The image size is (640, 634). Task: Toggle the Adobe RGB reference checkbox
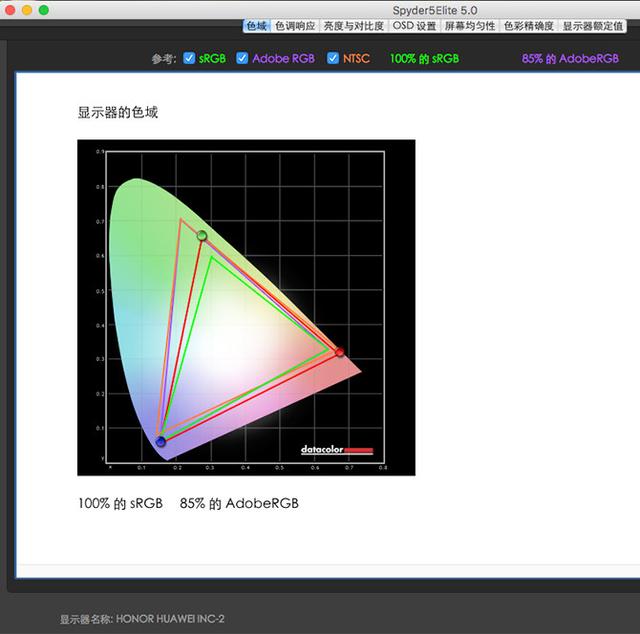242,58
